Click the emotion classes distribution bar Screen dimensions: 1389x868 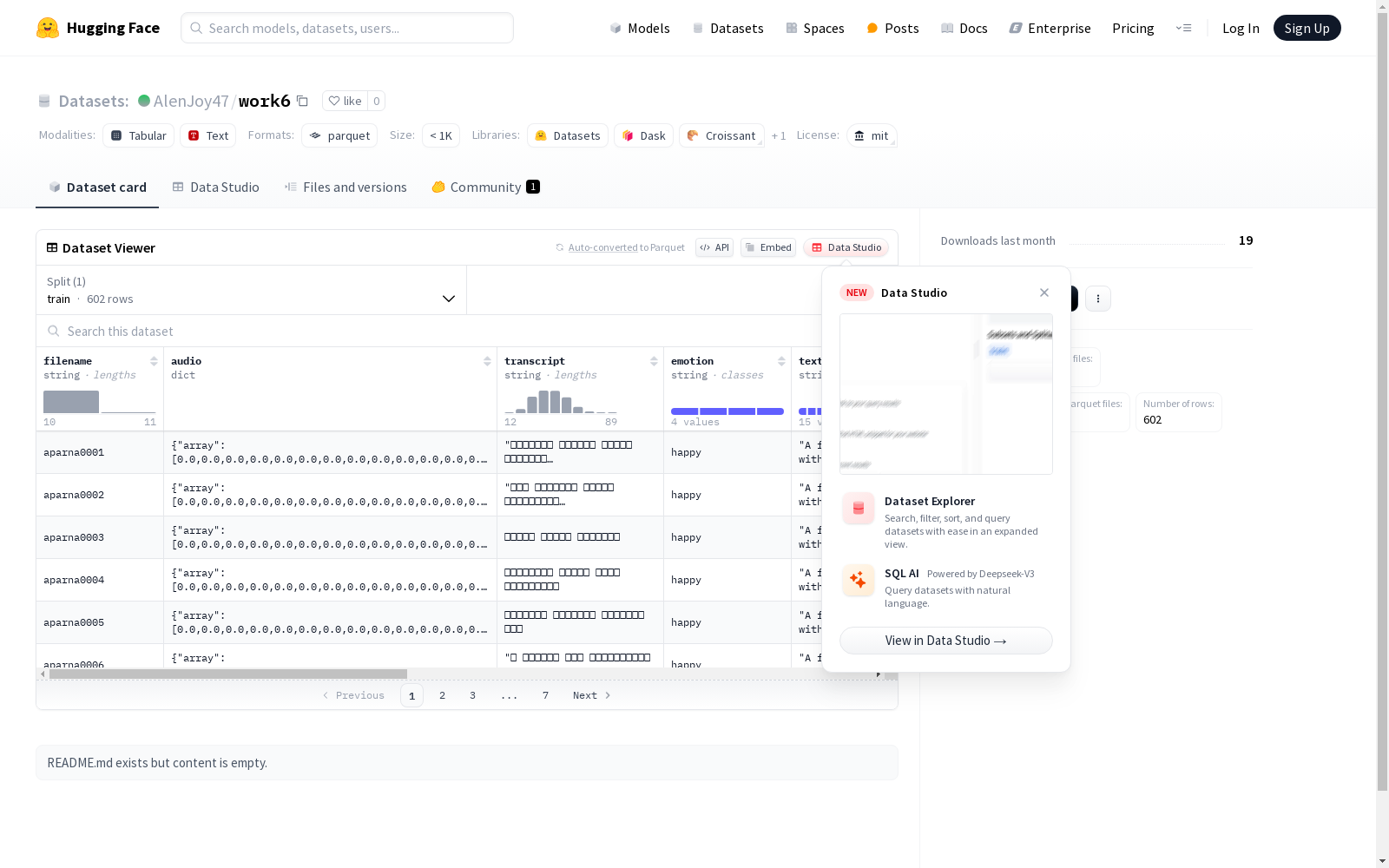pyautogui.click(x=727, y=411)
